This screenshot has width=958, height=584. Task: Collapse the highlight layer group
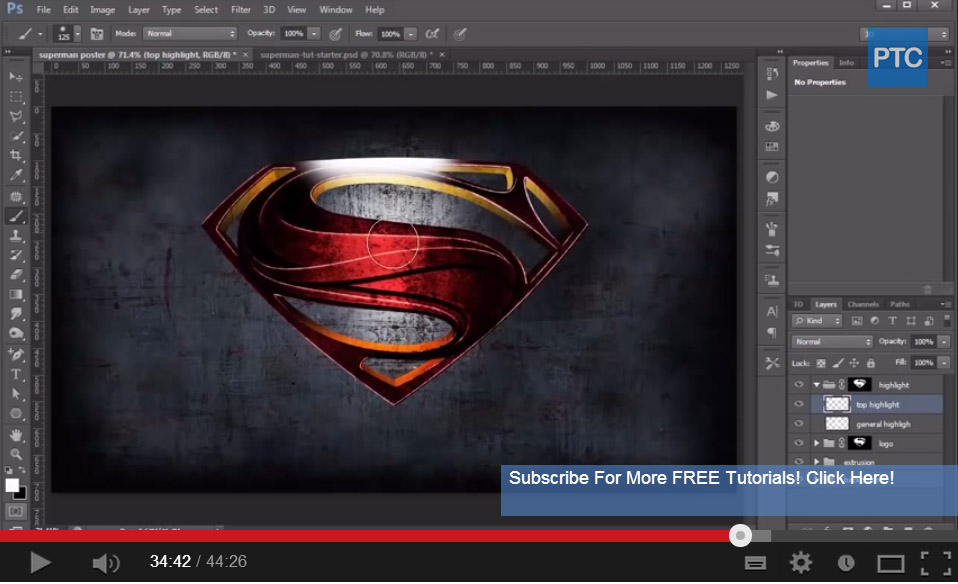[816, 385]
